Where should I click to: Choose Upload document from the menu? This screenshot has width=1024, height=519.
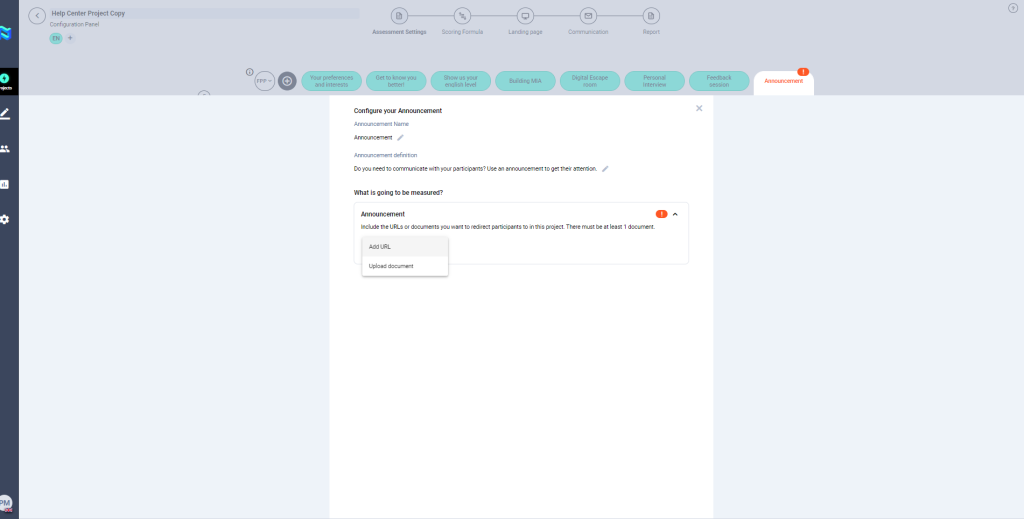click(x=391, y=266)
